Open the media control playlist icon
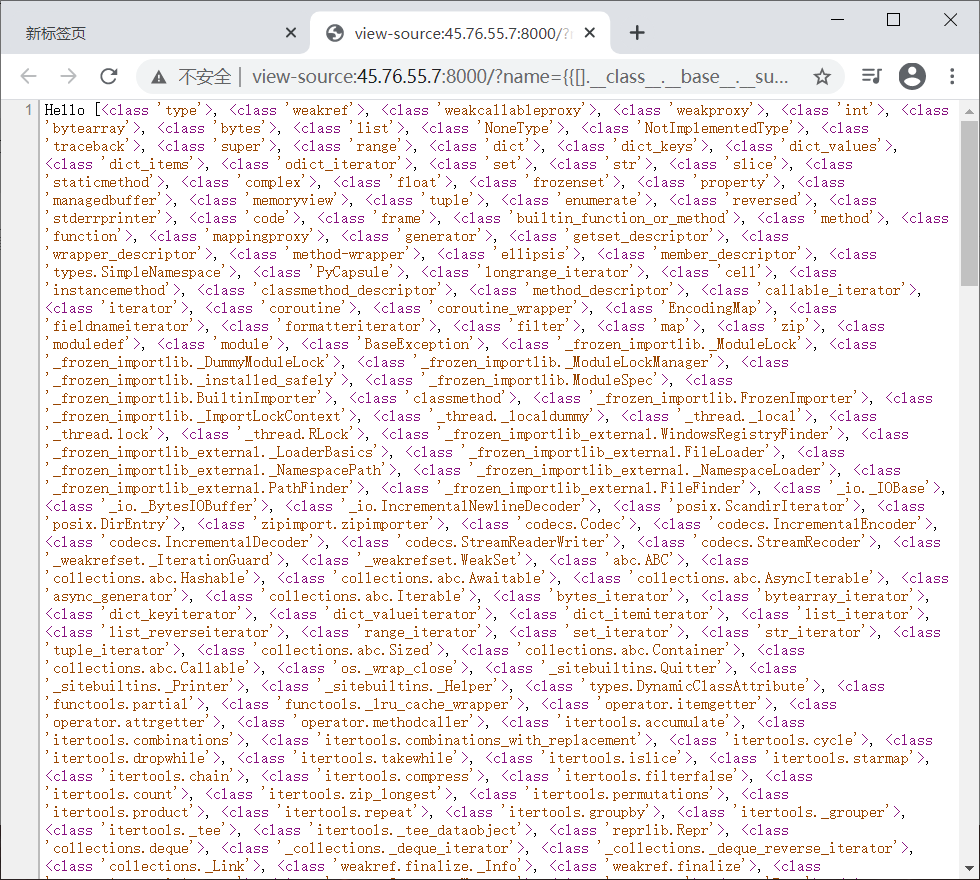 point(871,76)
